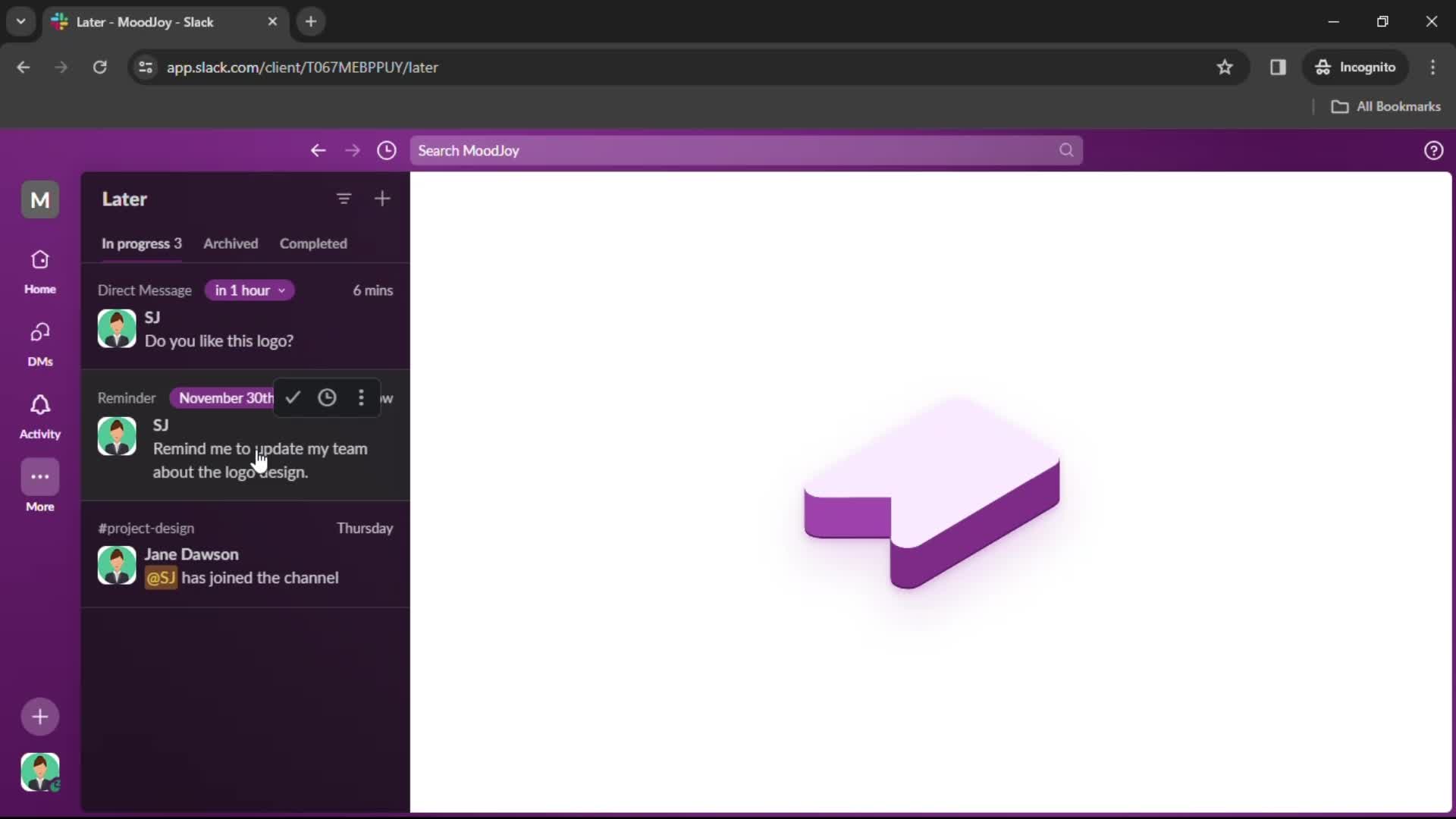Switch to the Archived tab

click(x=230, y=243)
